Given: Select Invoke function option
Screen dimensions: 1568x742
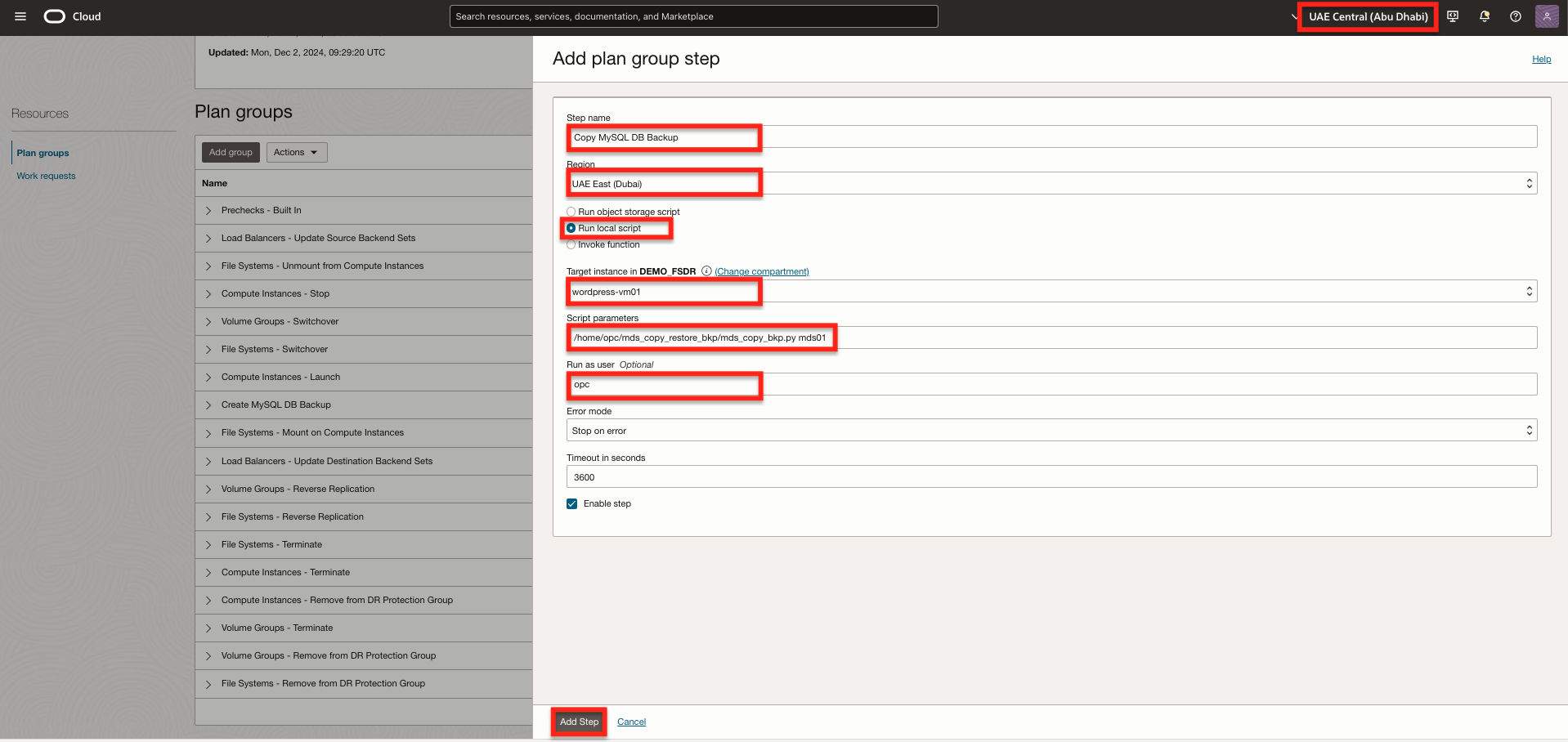Looking at the screenshot, I should click(571, 244).
